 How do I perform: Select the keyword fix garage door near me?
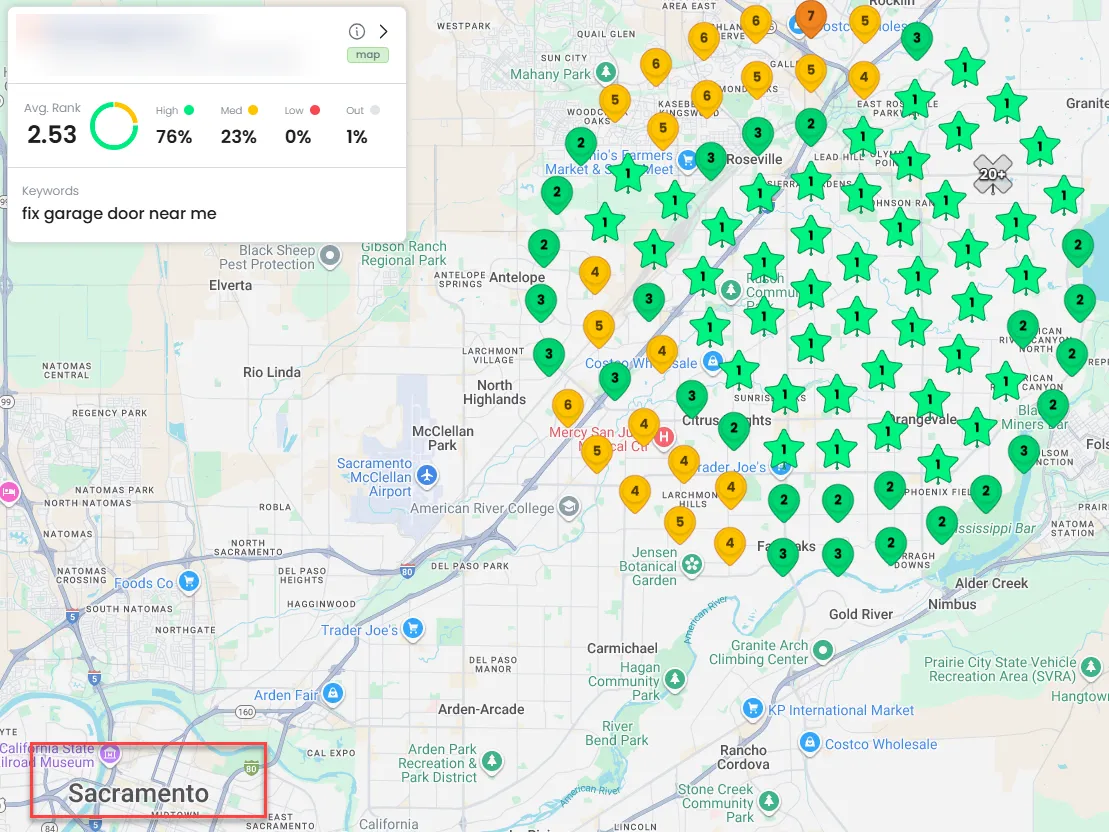[119, 214]
